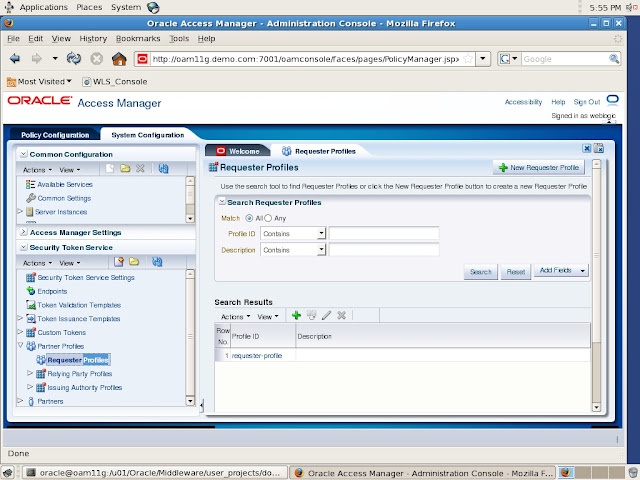Switch to the Policy Configuration tab
This screenshot has height=480, width=640.
[55, 135]
